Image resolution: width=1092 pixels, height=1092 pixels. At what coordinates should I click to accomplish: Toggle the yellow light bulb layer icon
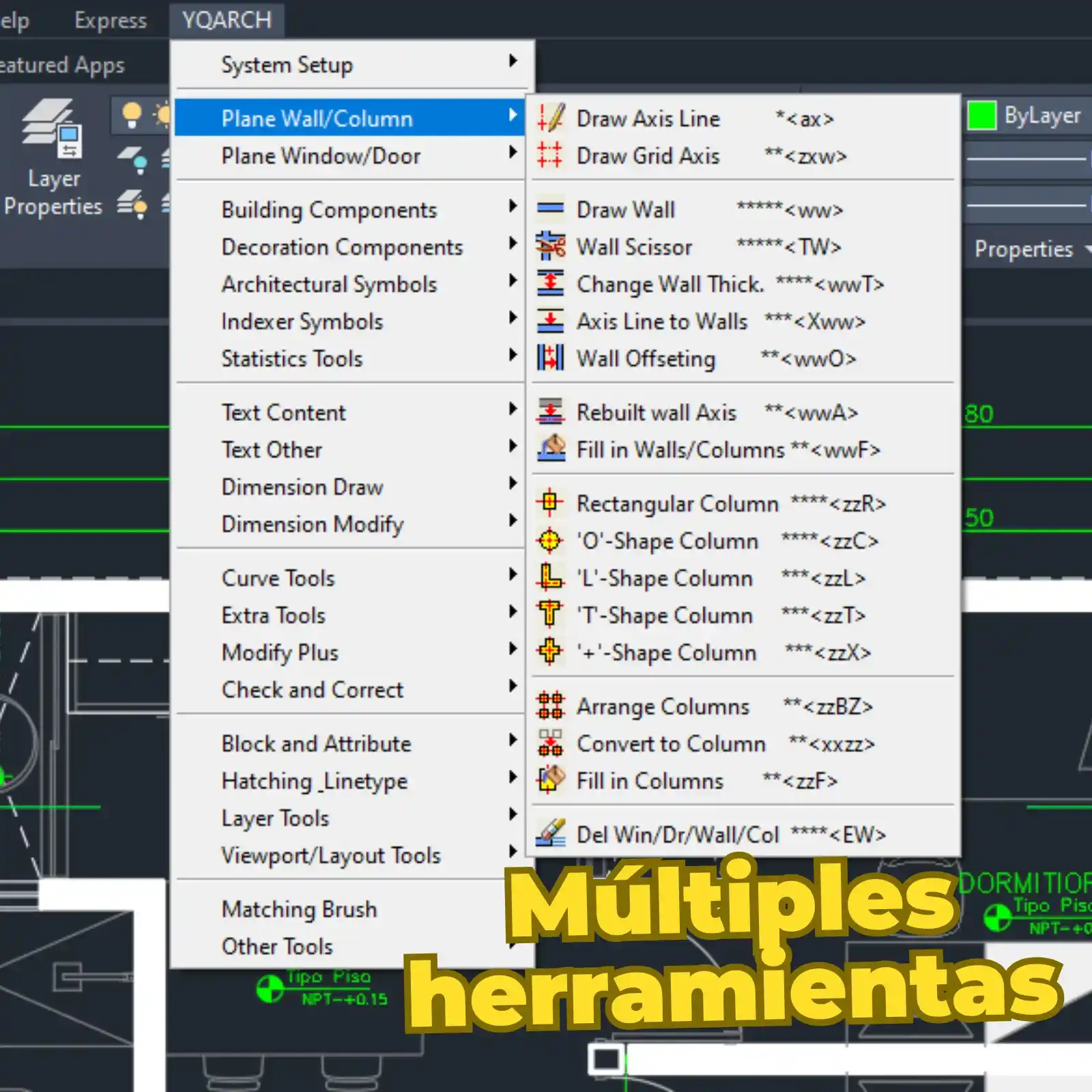pyautogui.click(x=132, y=115)
